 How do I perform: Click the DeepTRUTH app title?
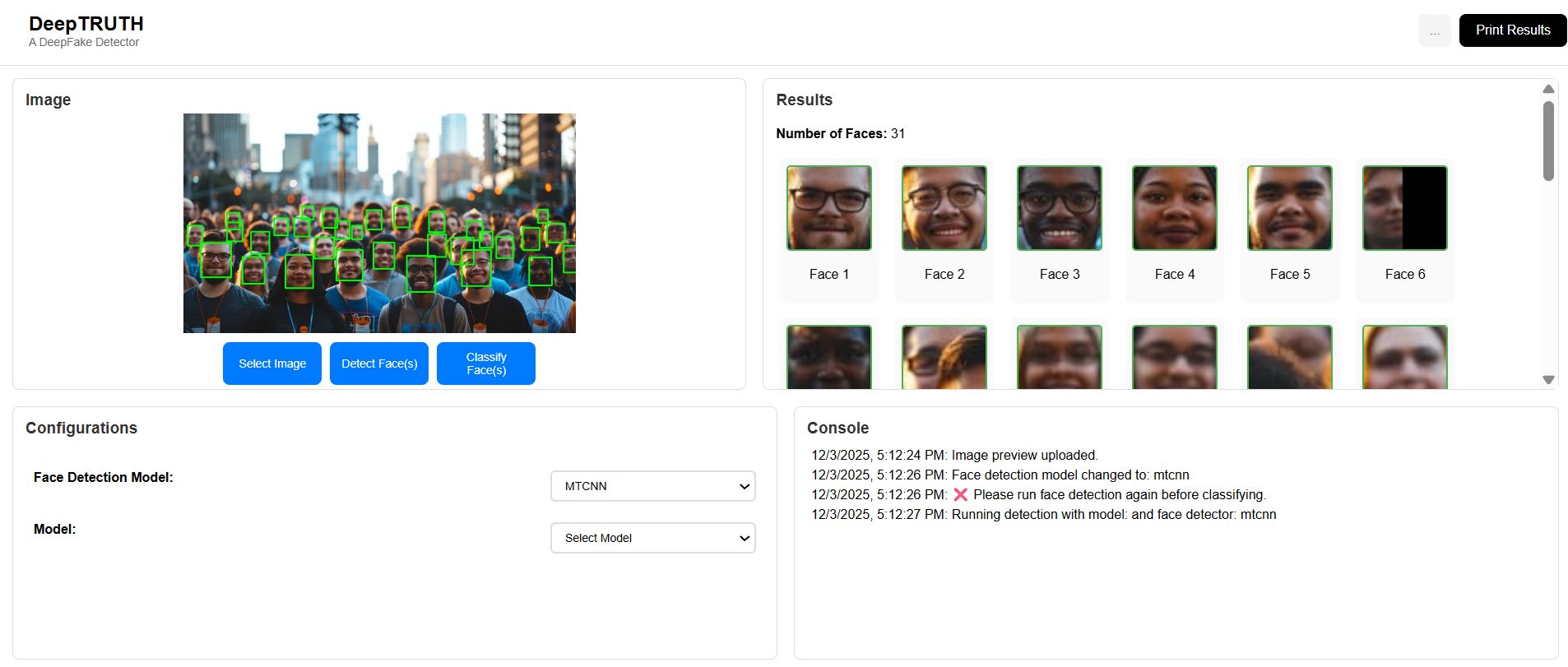coord(86,24)
